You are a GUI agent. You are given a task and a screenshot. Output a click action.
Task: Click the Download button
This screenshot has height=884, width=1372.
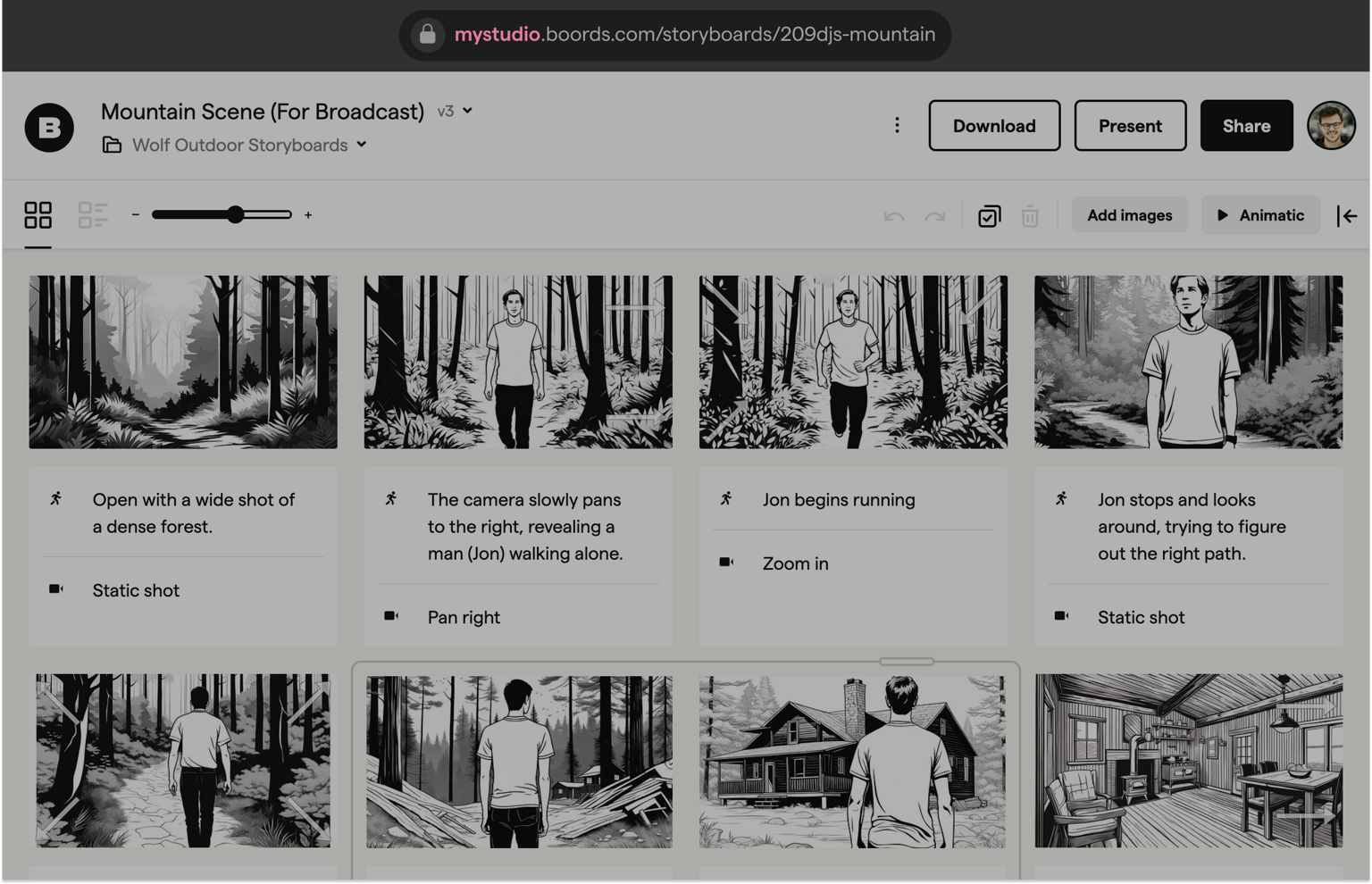coord(994,126)
